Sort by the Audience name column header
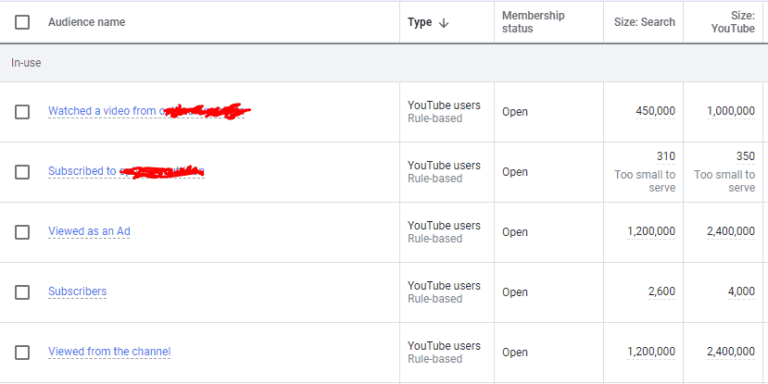This screenshot has width=768, height=384. (87, 22)
